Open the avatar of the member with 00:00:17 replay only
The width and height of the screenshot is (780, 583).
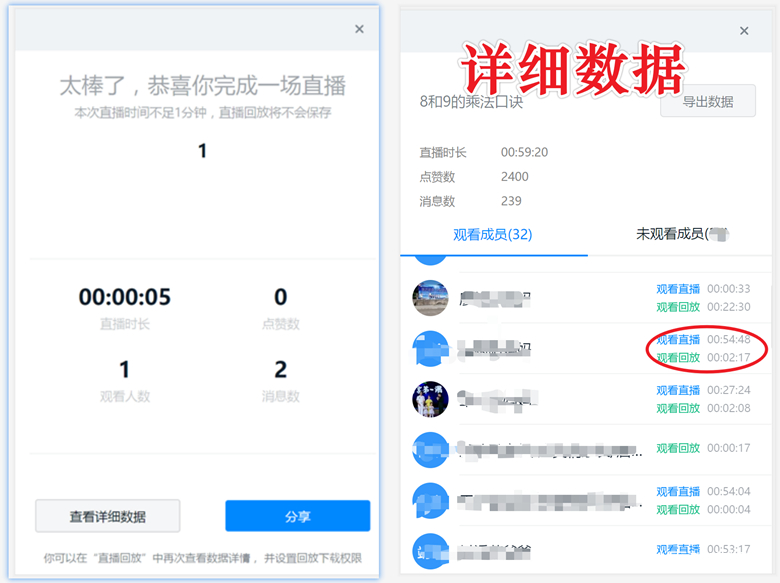tap(430, 450)
